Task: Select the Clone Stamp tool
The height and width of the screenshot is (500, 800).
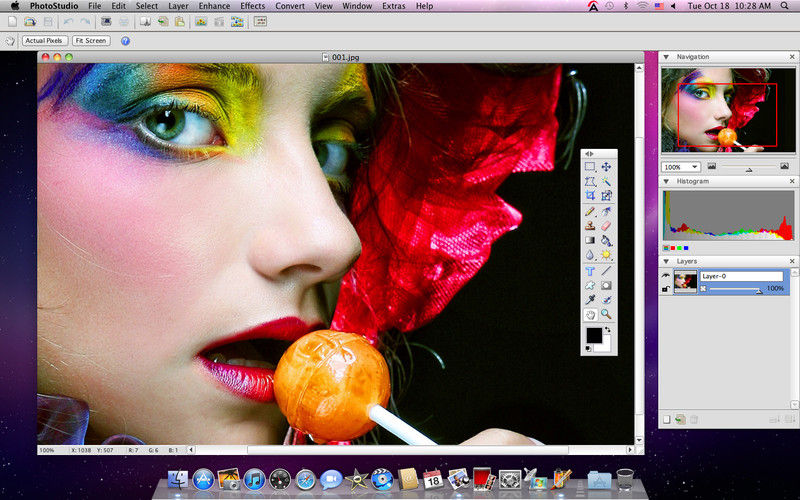Action: pyautogui.click(x=590, y=226)
